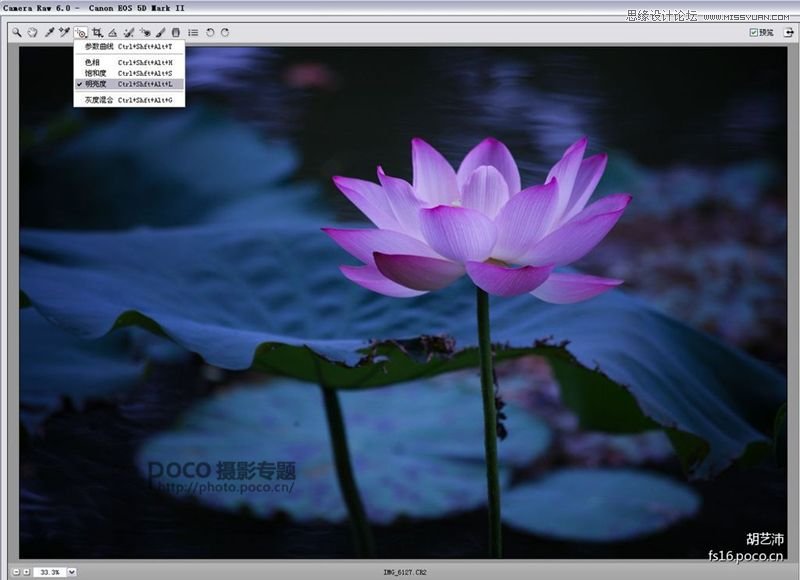Choose the Color Sampler tool

coord(64,32)
